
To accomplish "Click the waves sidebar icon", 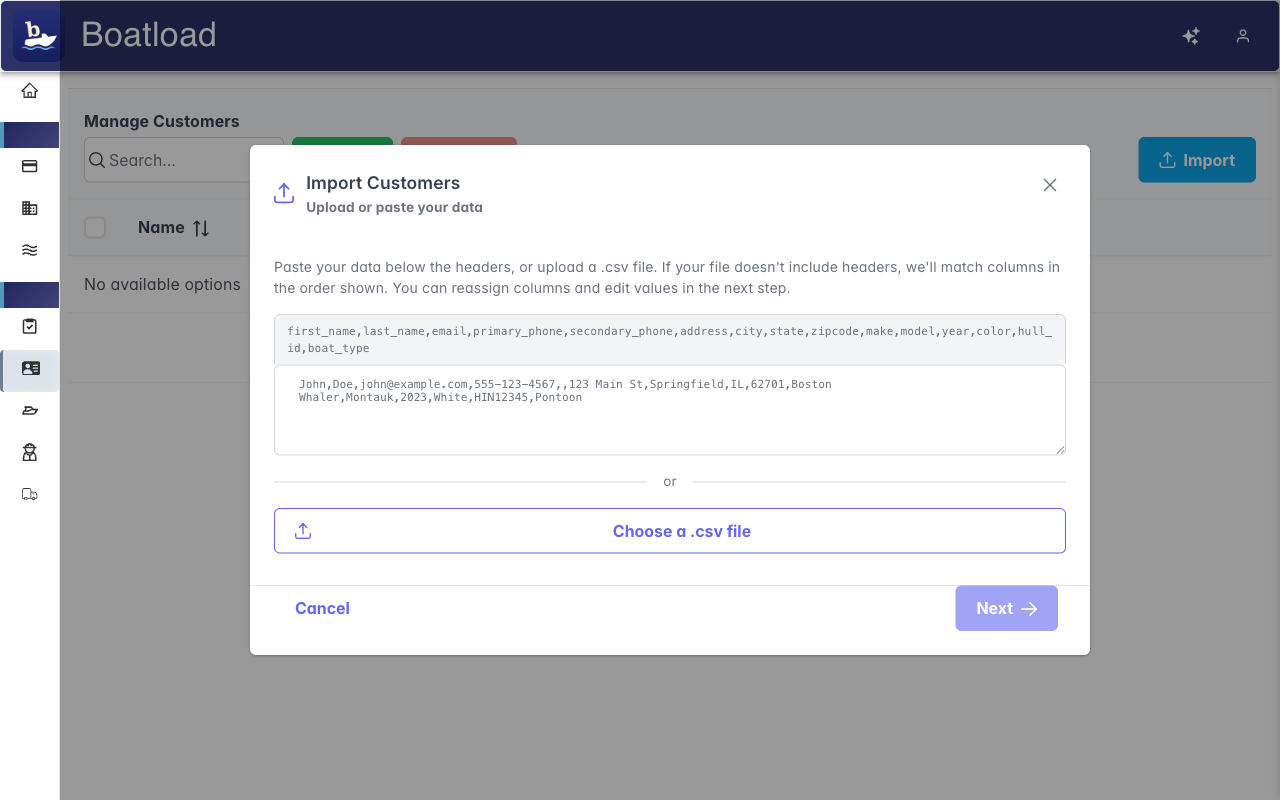I will tap(30, 250).
